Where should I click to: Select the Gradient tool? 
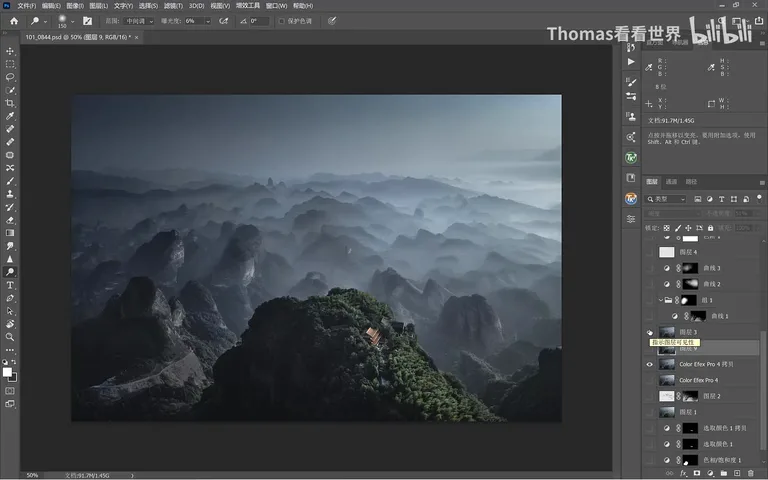pos(10,233)
